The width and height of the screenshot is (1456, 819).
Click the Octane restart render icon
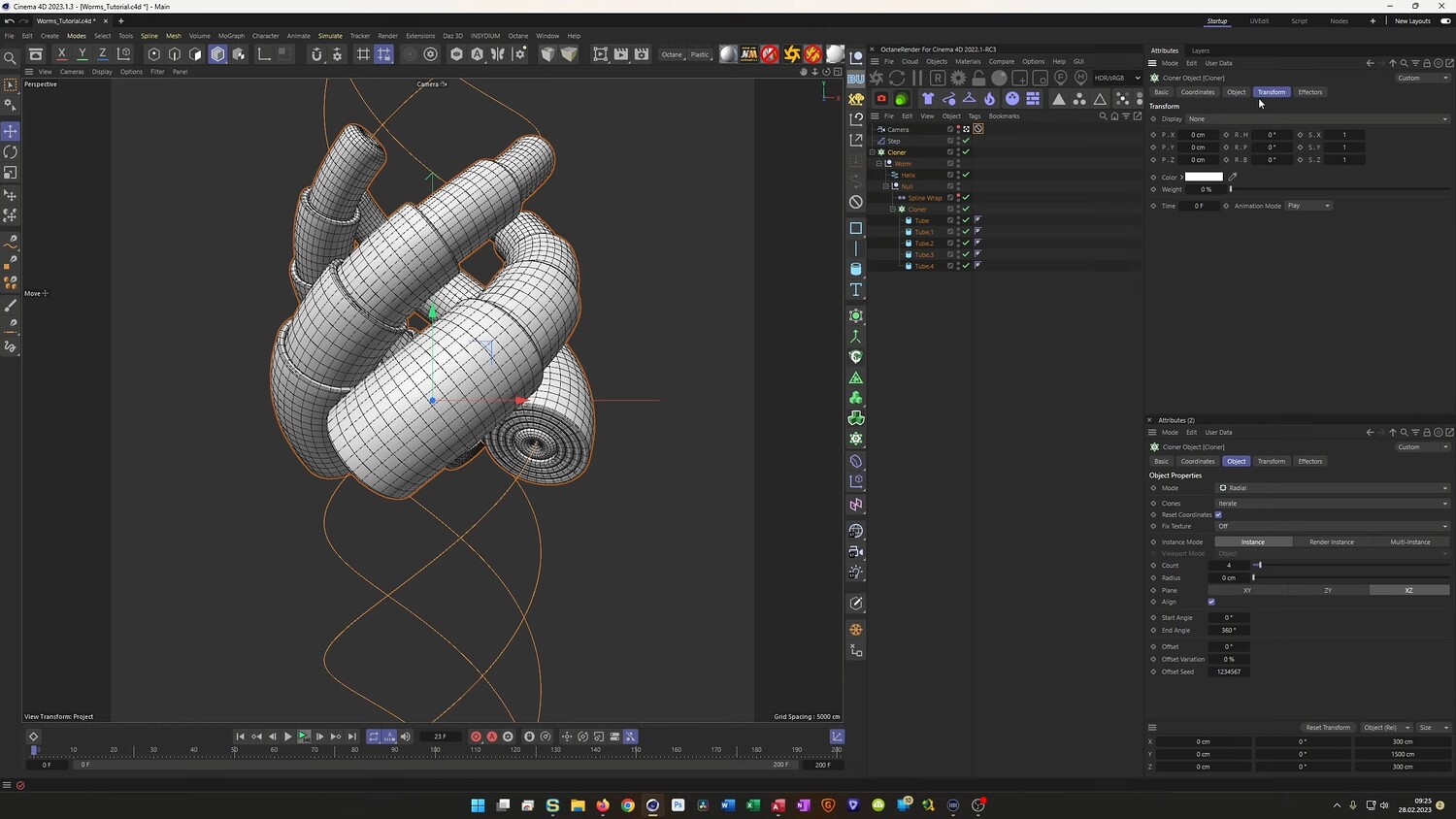tap(897, 78)
